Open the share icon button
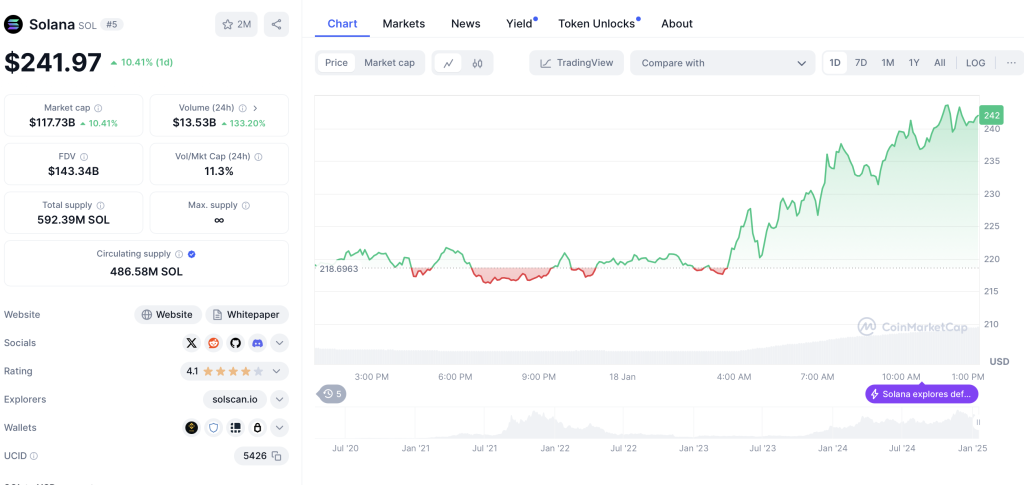The image size is (1024, 485). (x=276, y=24)
